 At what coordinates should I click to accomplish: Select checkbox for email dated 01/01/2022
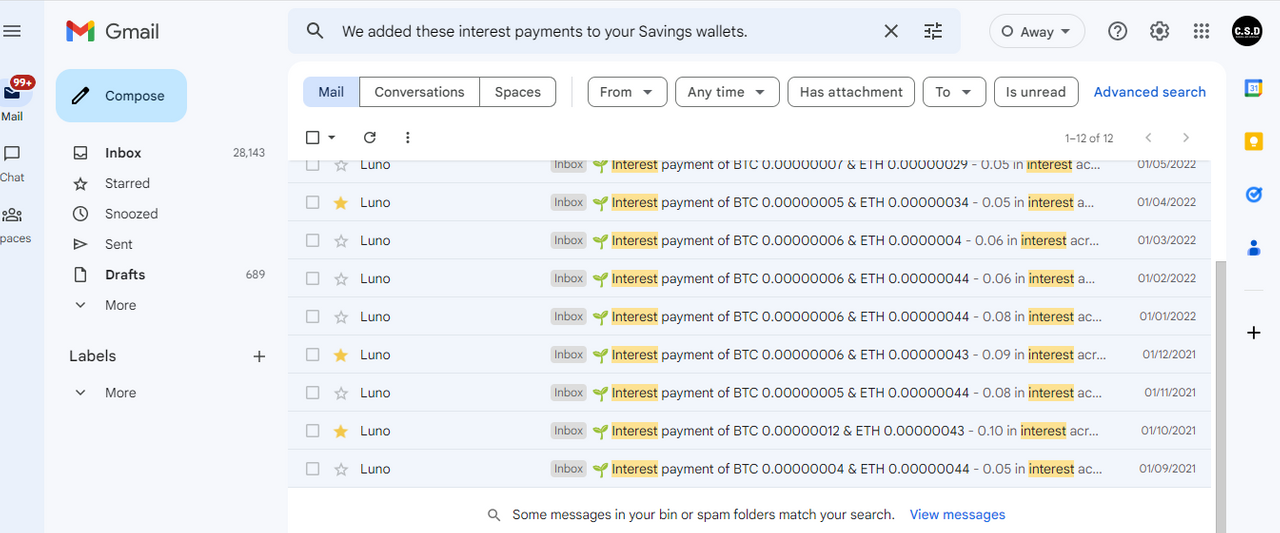click(x=312, y=316)
